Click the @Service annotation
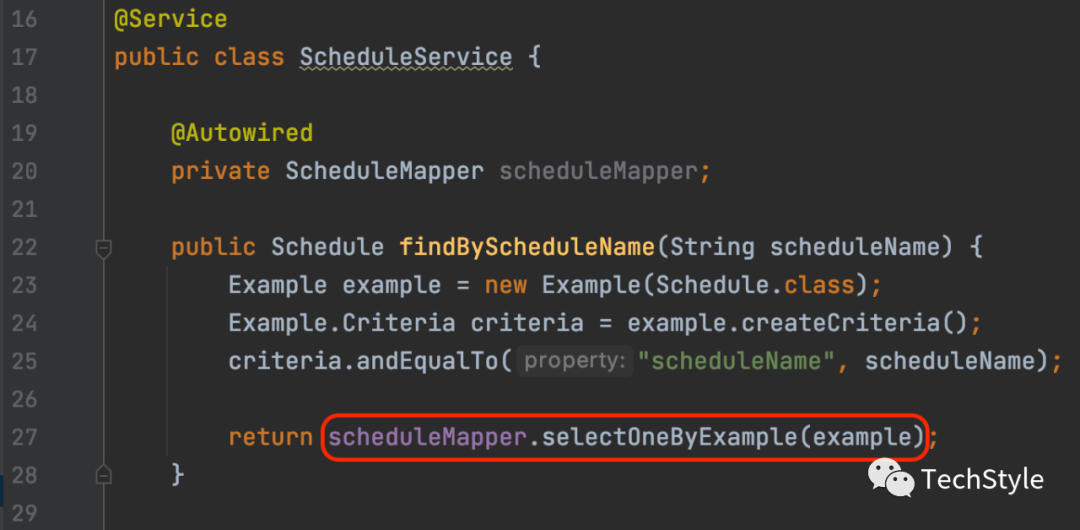 (x=170, y=19)
